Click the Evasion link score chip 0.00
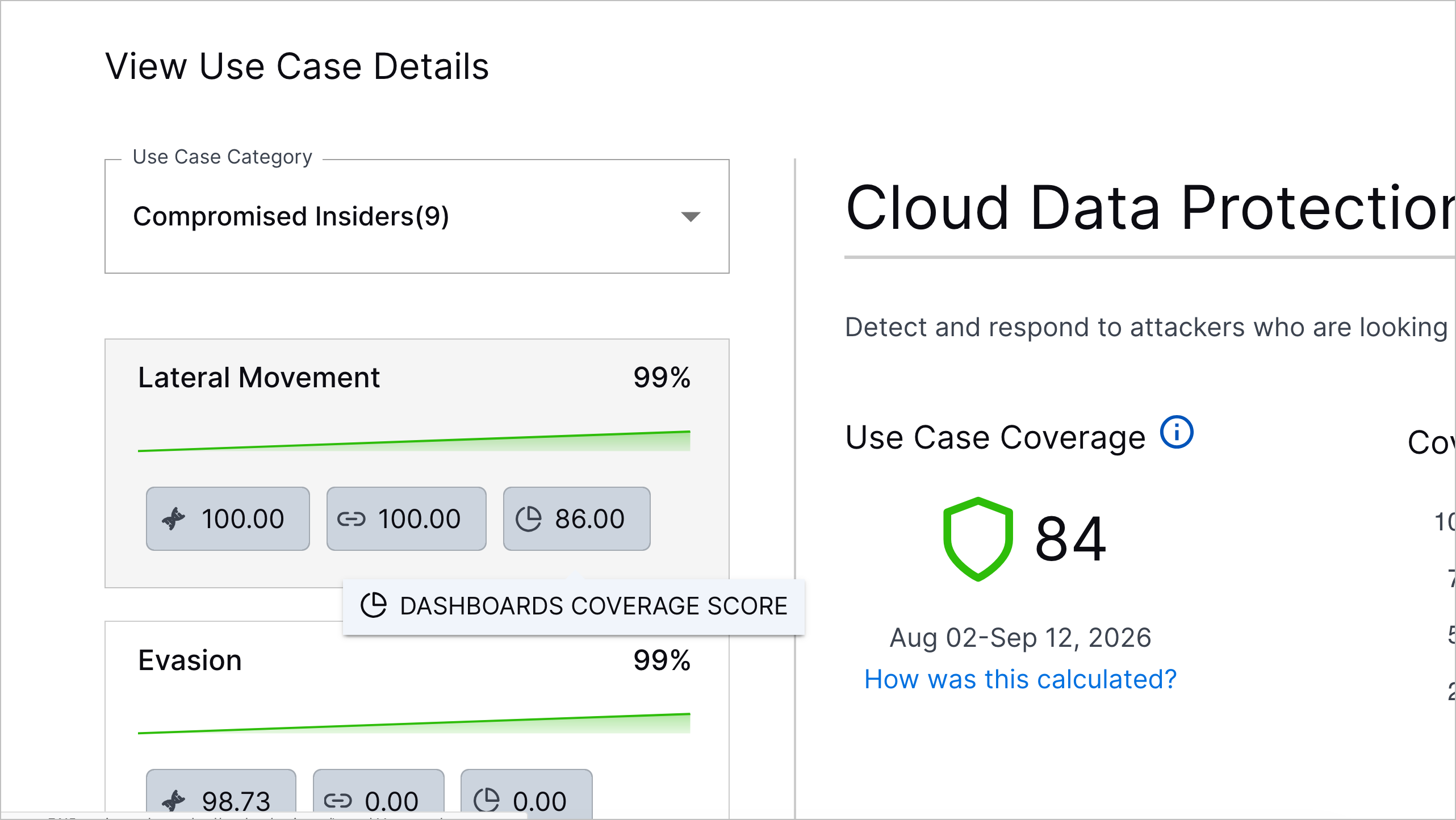Screen dimensions: 1456x820 378,794
